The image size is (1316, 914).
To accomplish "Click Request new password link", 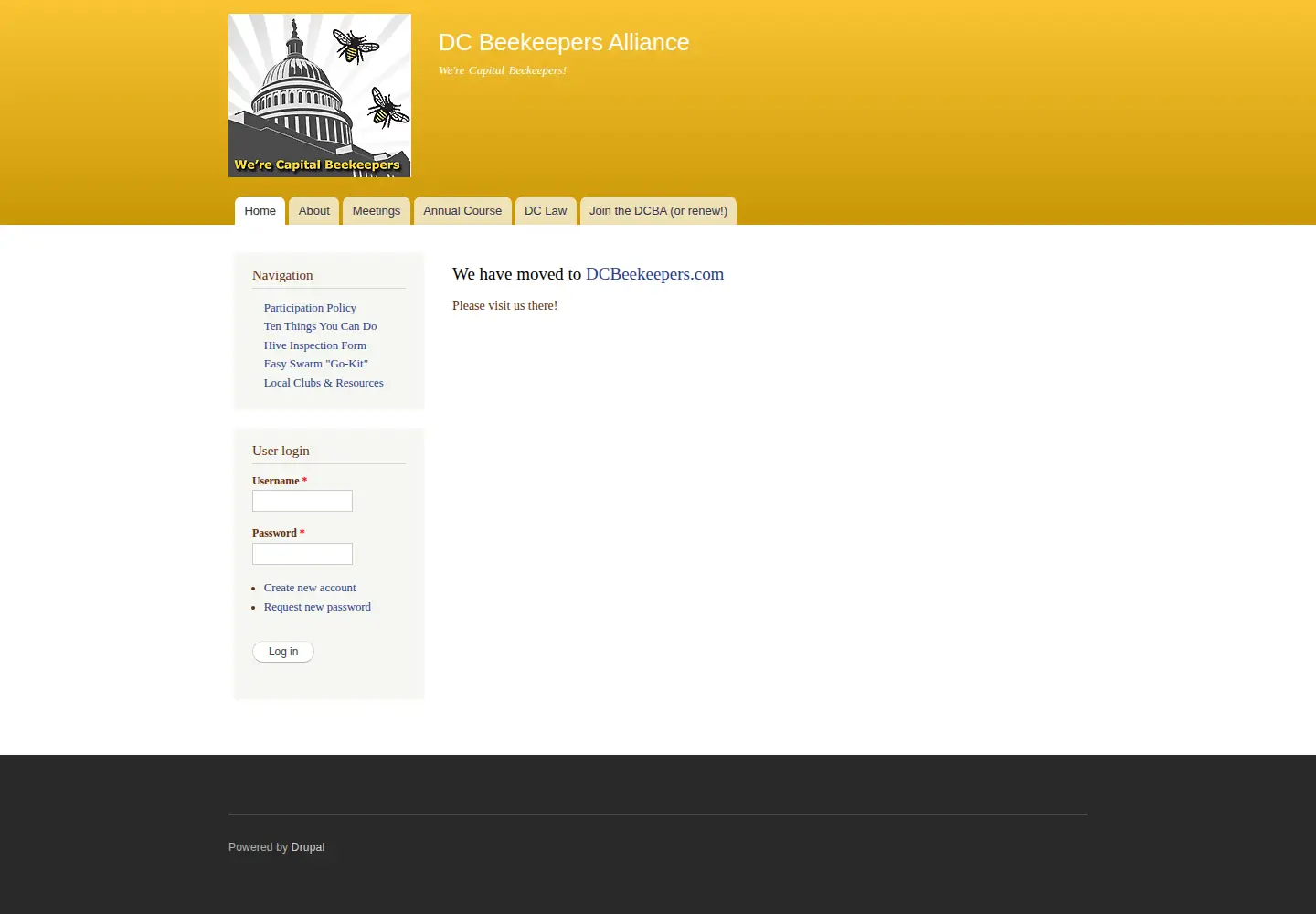I will point(317,607).
